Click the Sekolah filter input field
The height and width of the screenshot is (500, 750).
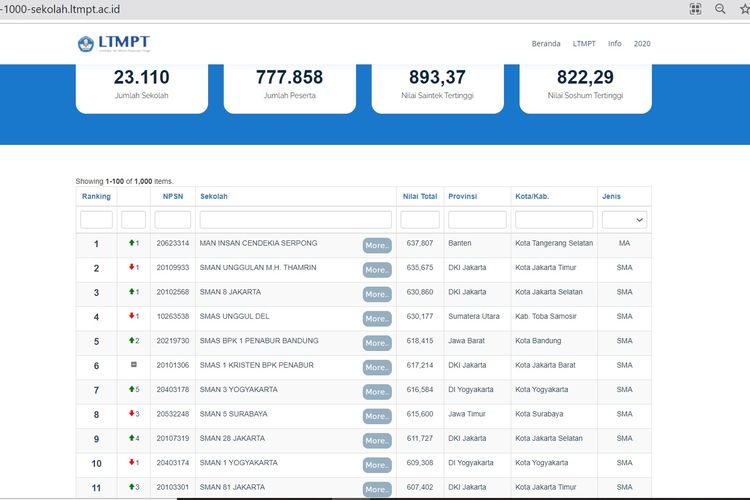click(296, 220)
